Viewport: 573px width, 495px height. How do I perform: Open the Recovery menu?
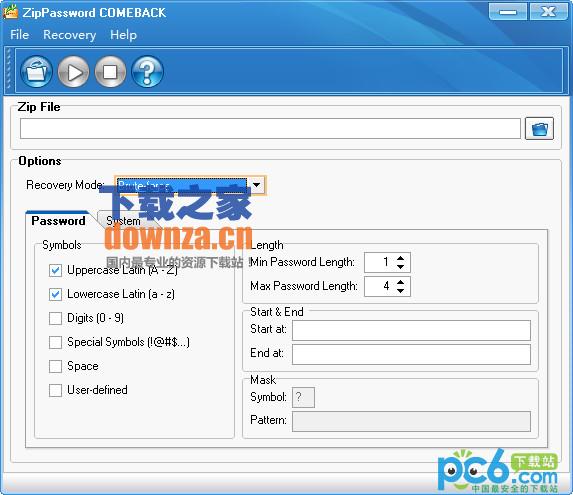coord(69,35)
